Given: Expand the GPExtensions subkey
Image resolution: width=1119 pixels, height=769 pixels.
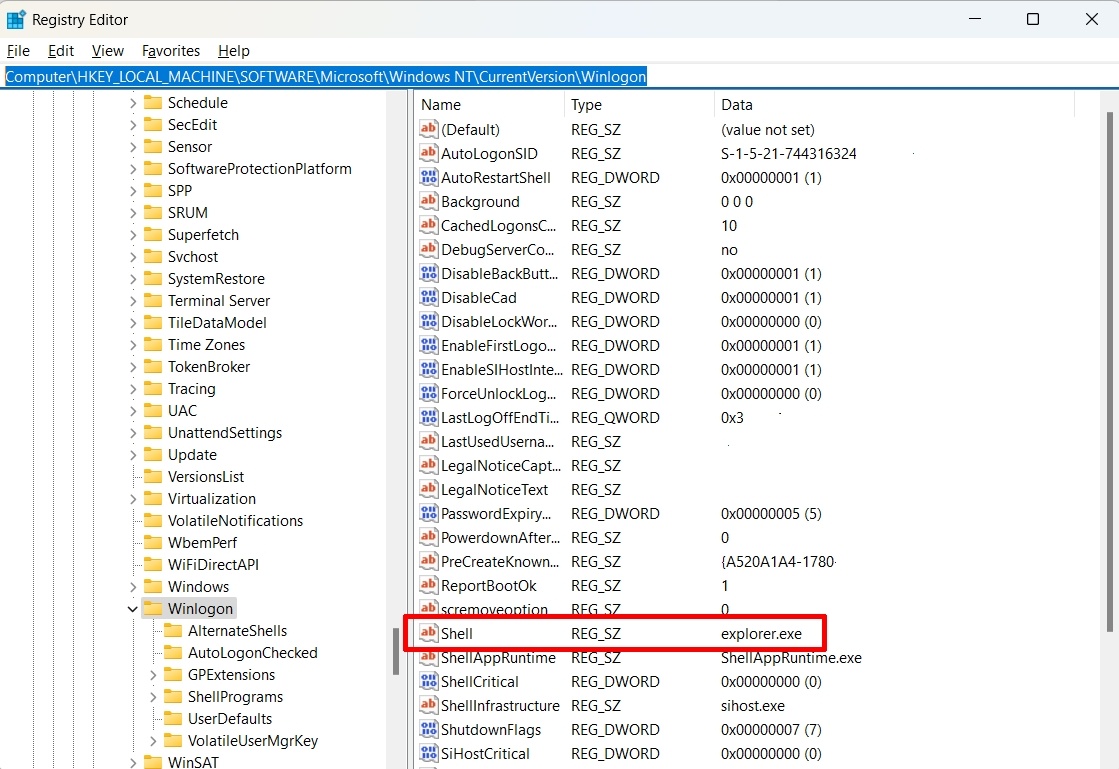Looking at the screenshot, I should (x=153, y=675).
